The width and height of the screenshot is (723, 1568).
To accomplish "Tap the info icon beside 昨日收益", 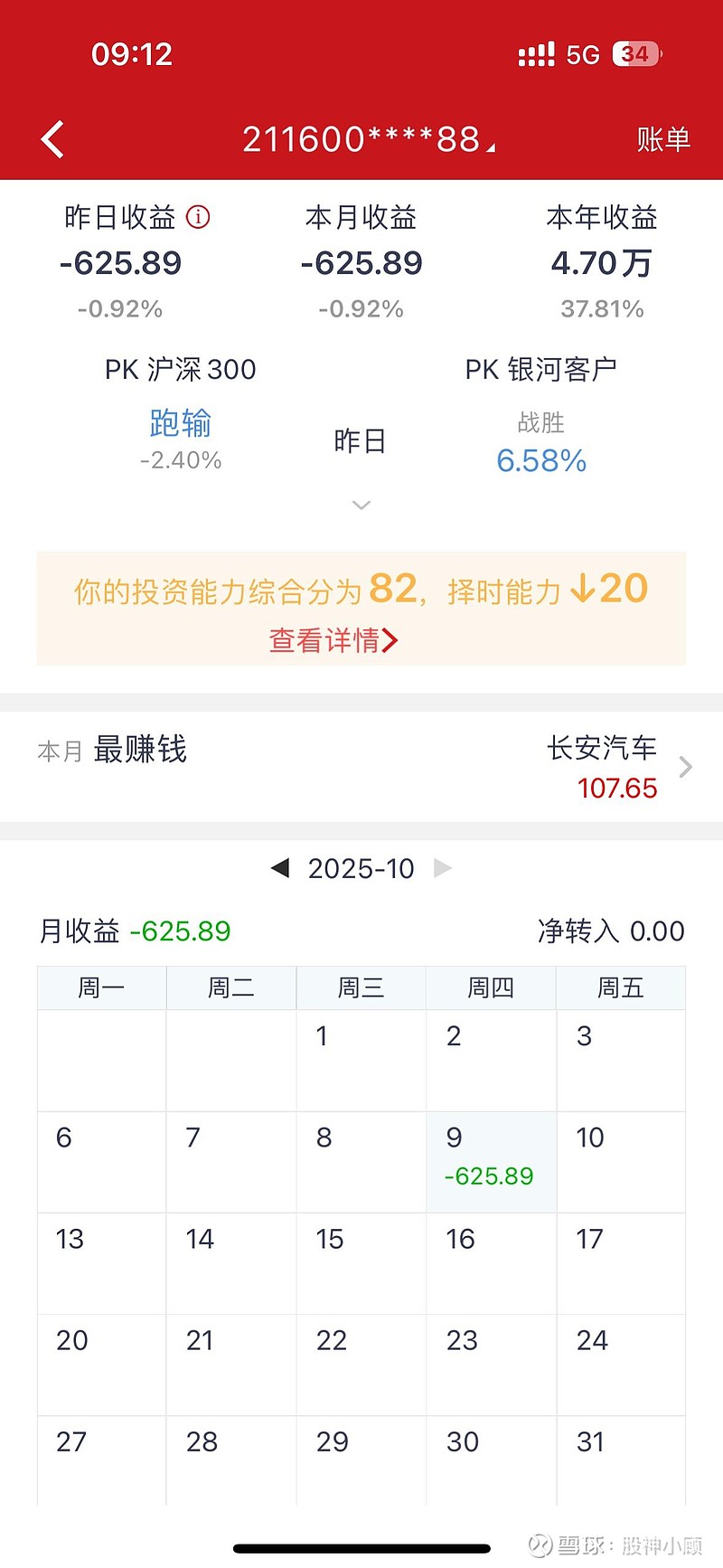I will [x=198, y=217].
